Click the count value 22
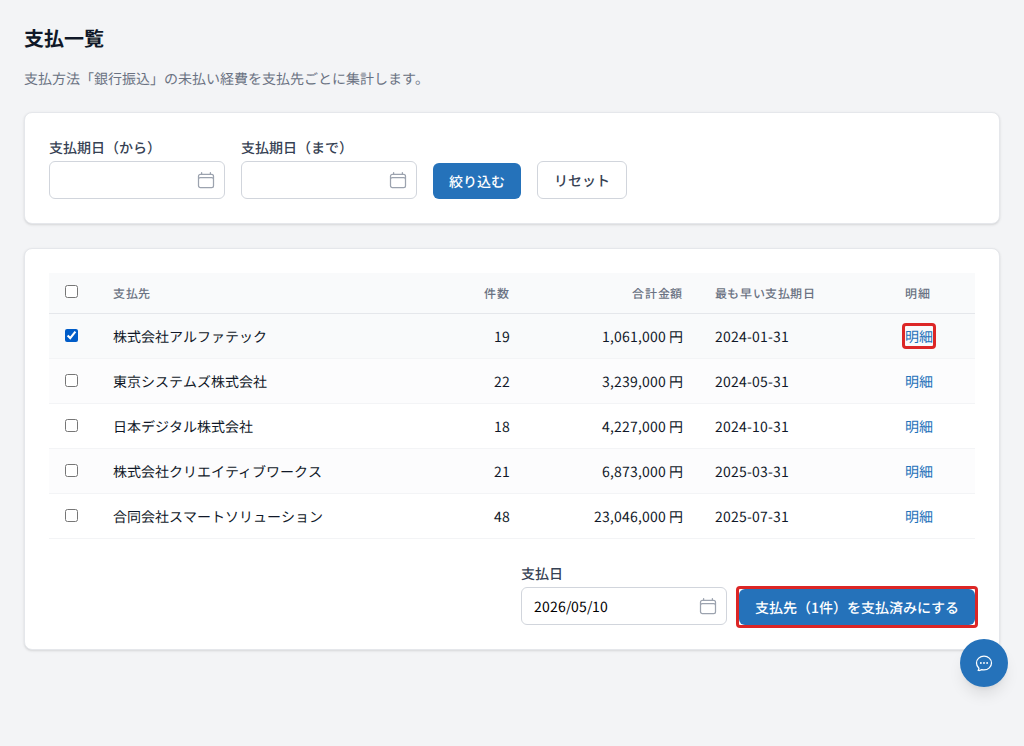This screenshot has height=746, width=1024. [x=502, y=382]
